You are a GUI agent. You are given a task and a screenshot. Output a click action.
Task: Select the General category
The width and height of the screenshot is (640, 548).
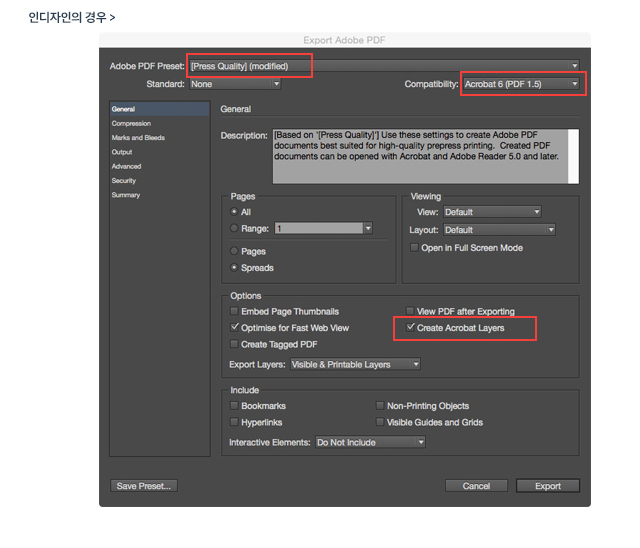pyautogui.click(x=160, y=109)
